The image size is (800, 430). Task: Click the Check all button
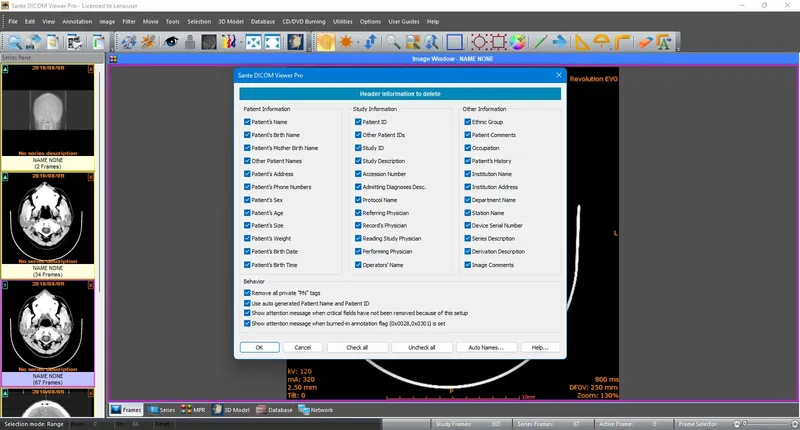tap(357, 347)
